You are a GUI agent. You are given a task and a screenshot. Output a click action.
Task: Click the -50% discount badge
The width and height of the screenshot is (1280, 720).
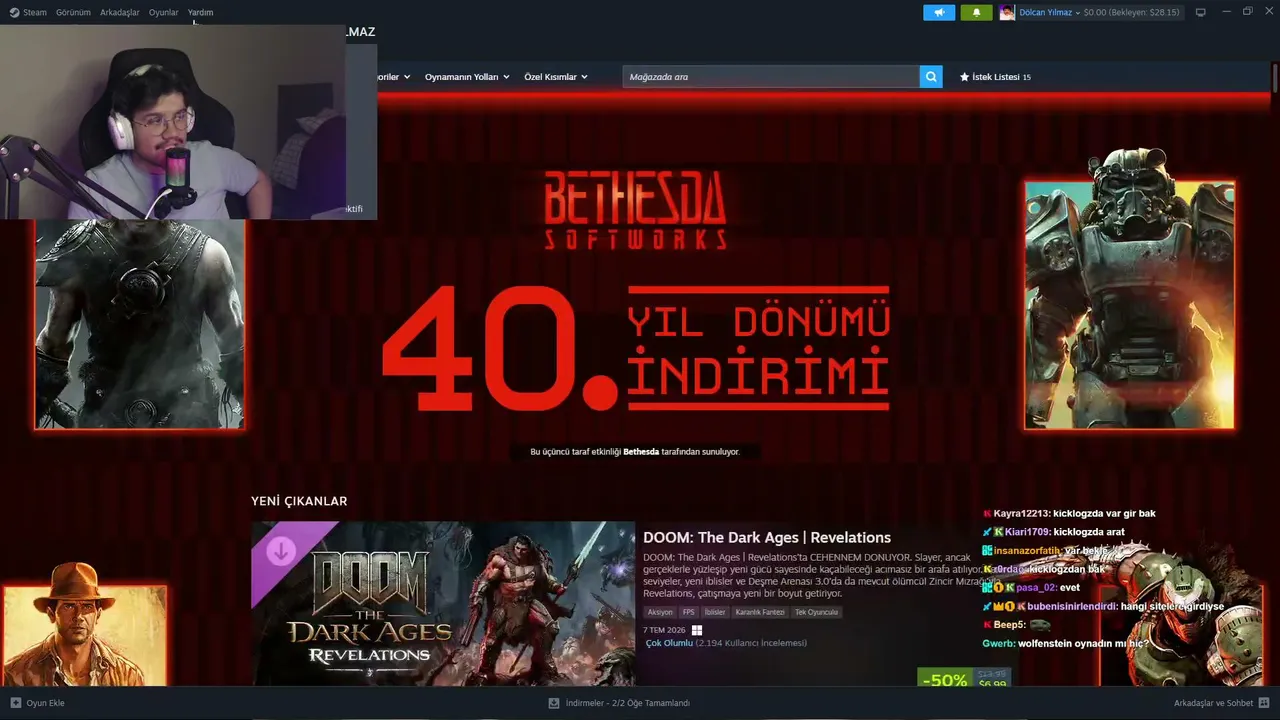(x=945, y=678)
